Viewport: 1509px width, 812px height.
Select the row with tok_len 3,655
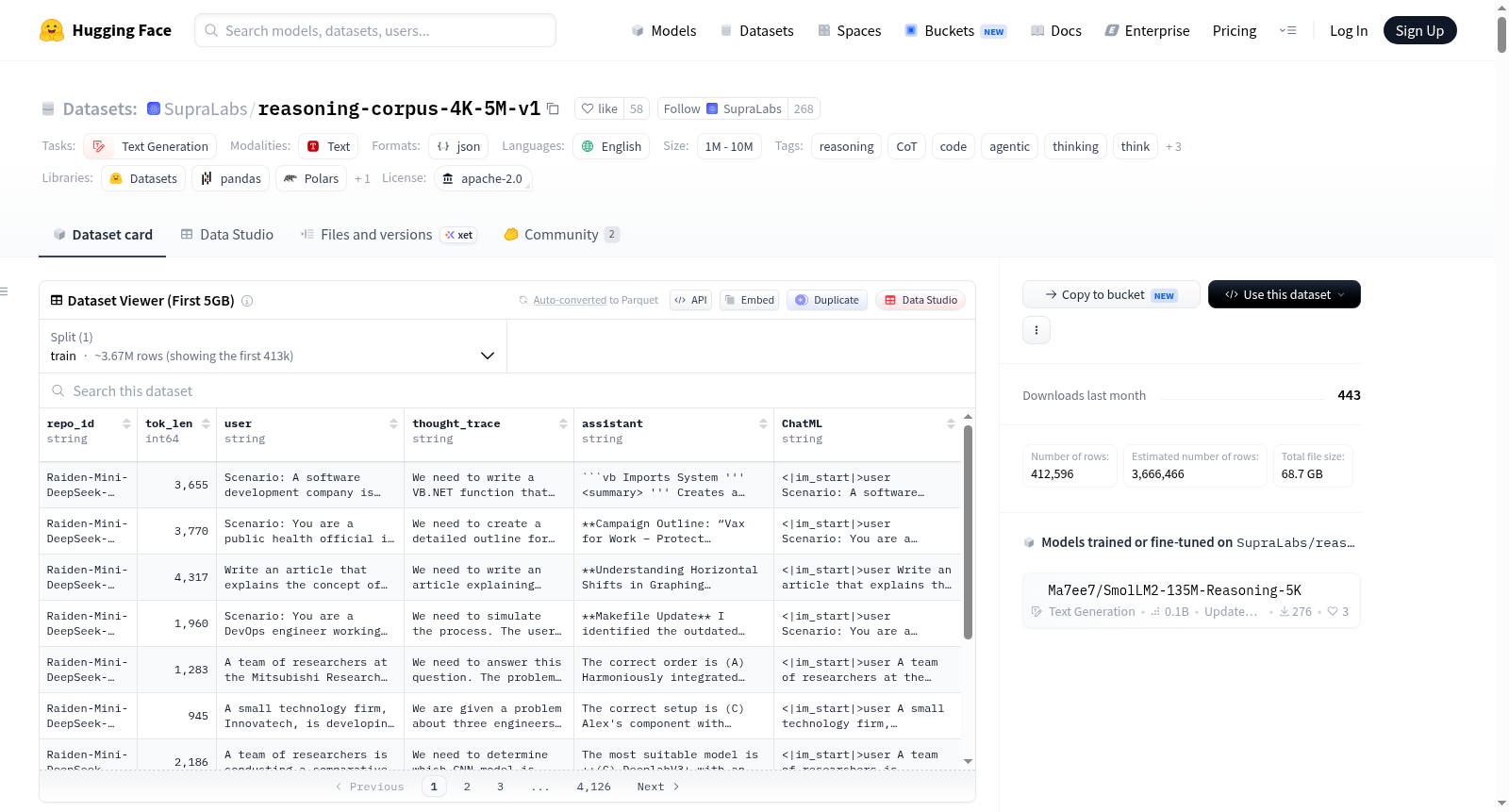[x=500, y=485]
